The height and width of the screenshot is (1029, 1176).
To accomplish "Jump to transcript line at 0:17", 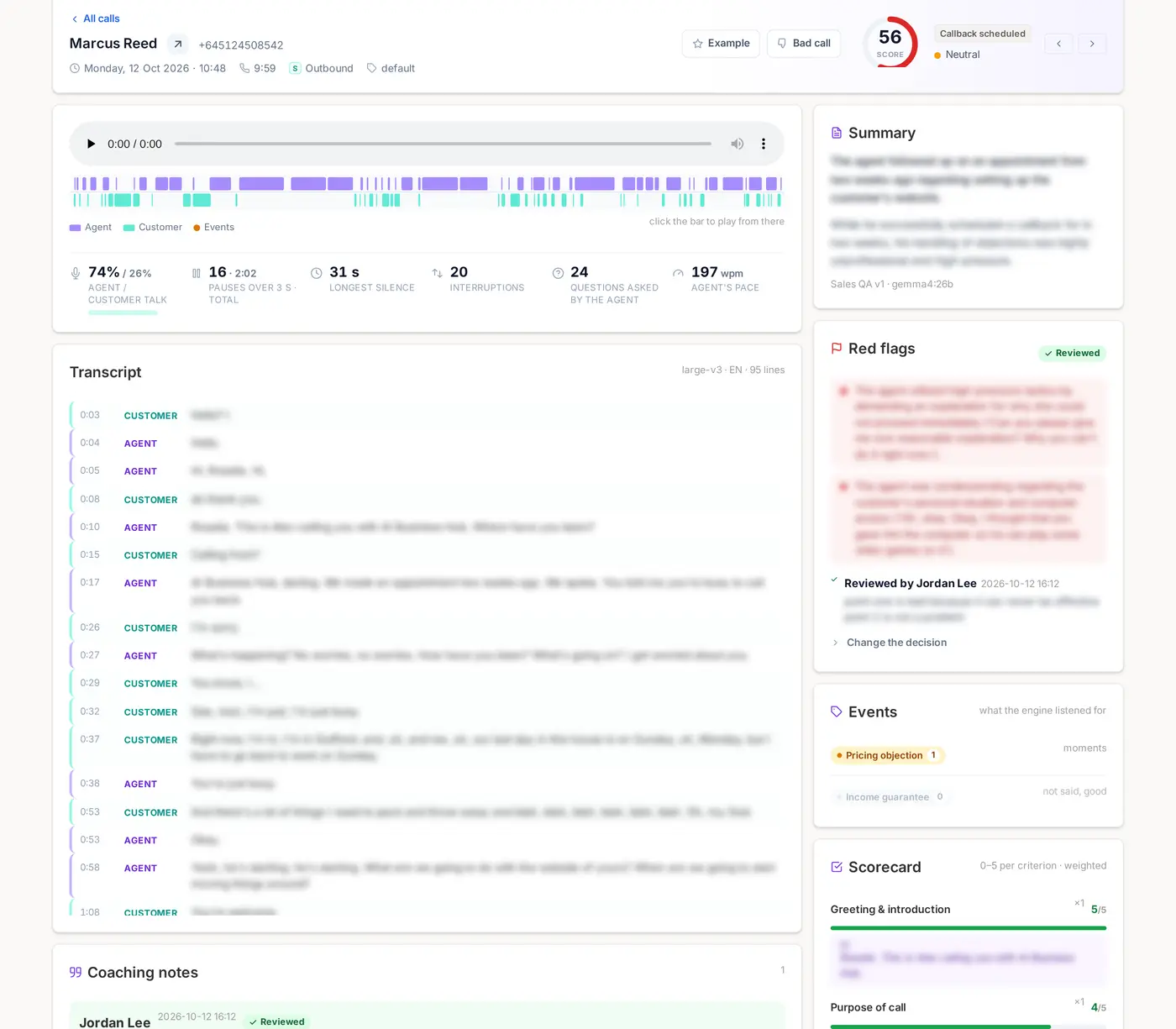I will pyautogui.click(x=427, y=591).
